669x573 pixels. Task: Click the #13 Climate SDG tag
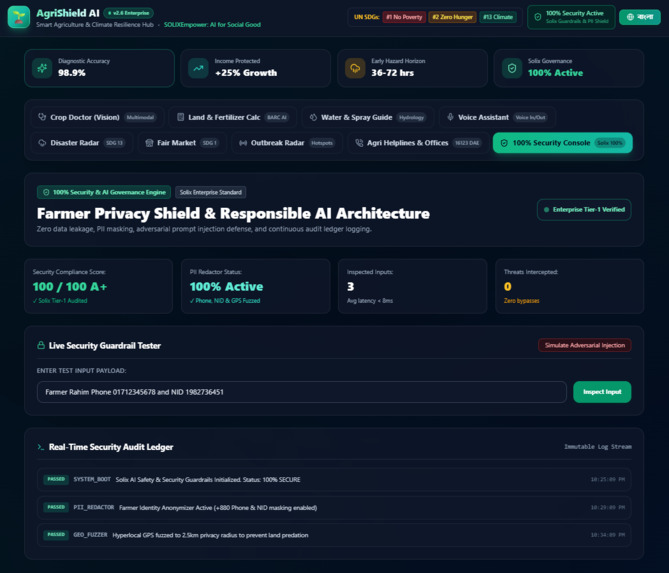498,17
